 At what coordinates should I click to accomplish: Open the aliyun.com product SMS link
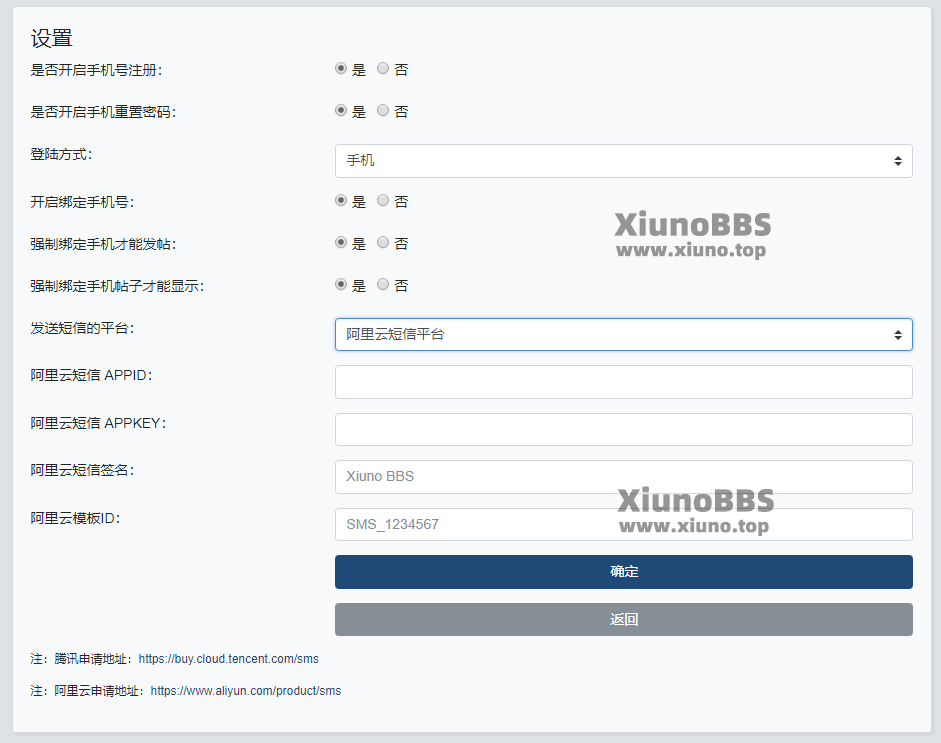tap(245, 691)
